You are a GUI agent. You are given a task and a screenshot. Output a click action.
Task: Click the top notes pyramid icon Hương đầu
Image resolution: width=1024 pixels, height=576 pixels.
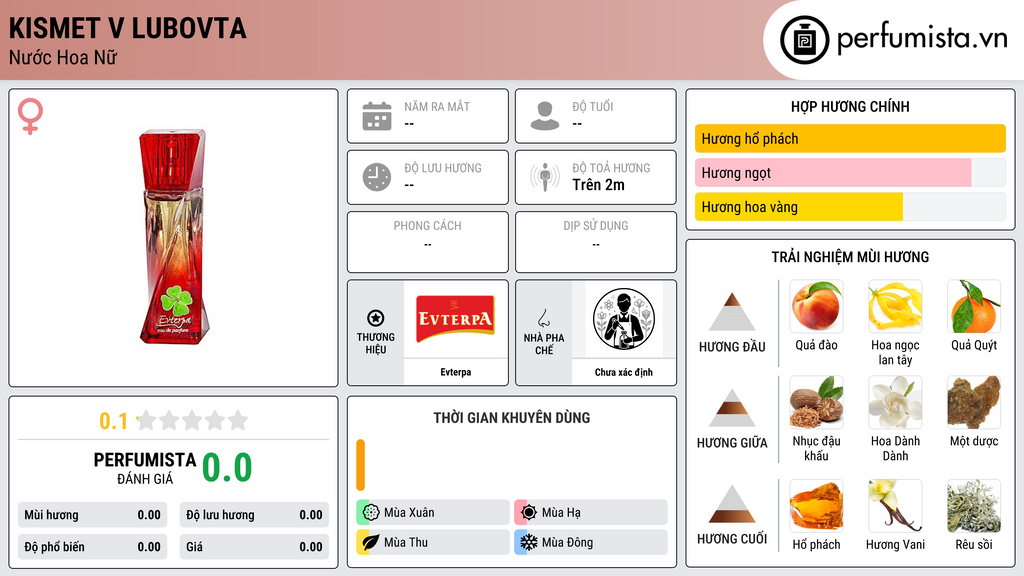pos(732,312)
